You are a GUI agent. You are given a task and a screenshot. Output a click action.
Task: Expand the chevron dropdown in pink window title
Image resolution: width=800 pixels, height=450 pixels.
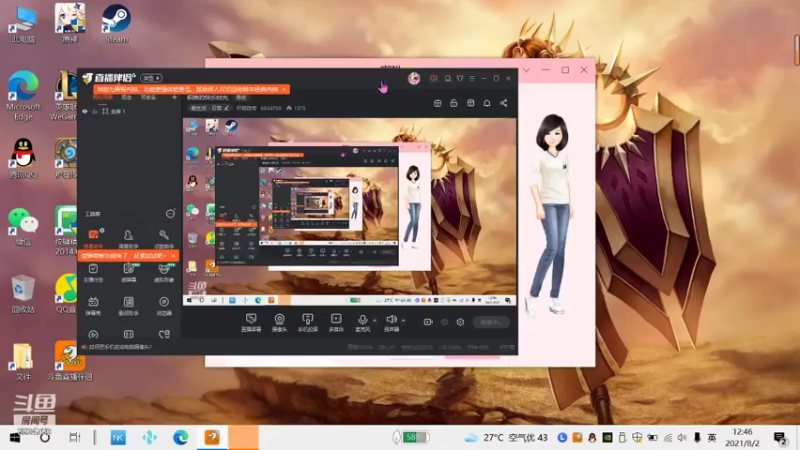point(526,70)
